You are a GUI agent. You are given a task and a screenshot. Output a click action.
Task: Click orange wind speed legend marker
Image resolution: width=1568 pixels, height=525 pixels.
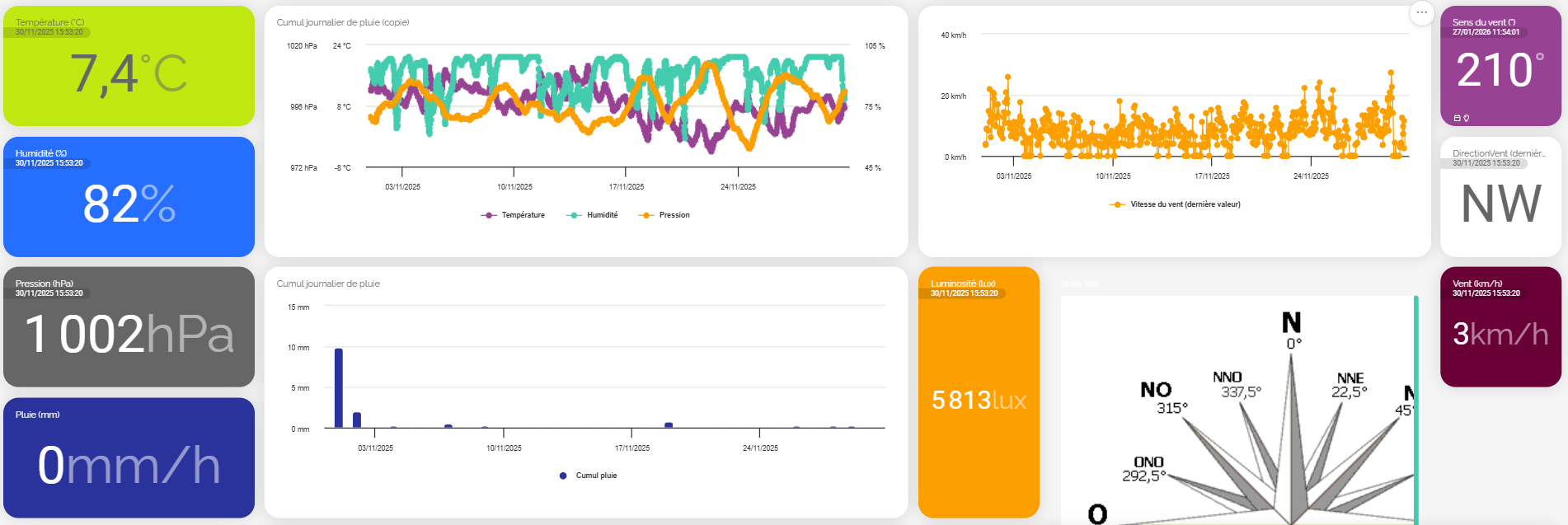click(1117, 204)
